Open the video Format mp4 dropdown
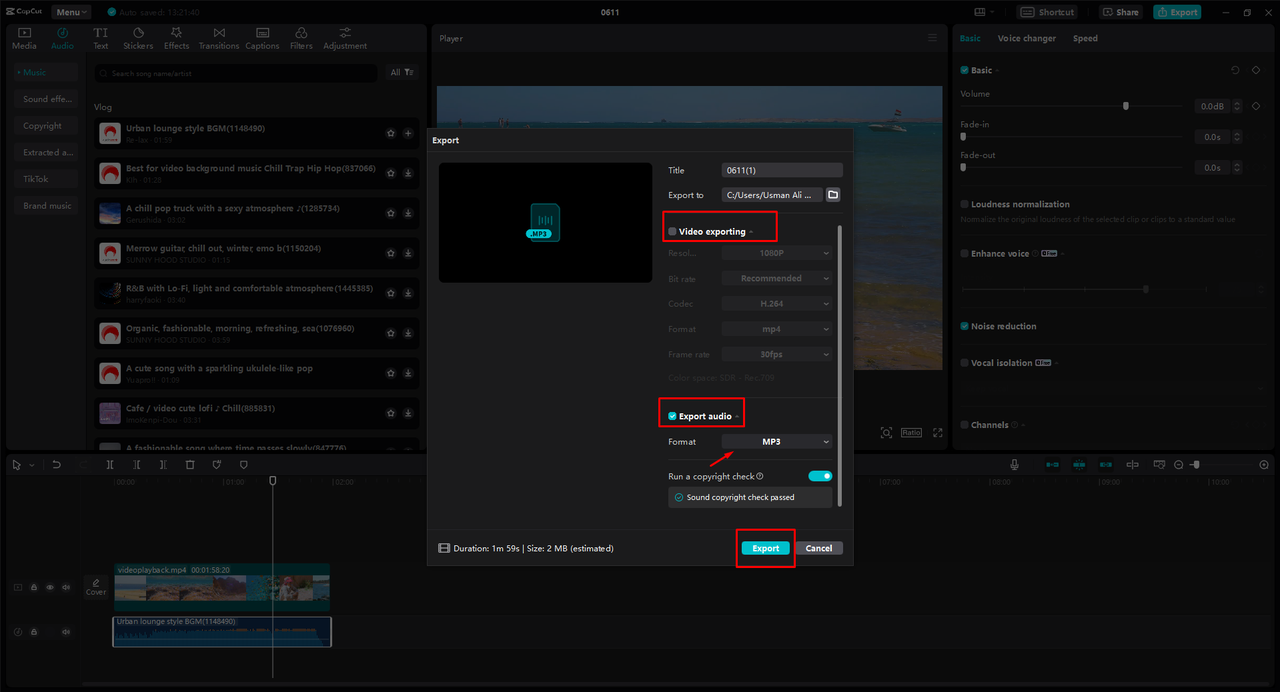This screenshot has height=692, width=1280. tap(777, 328)
